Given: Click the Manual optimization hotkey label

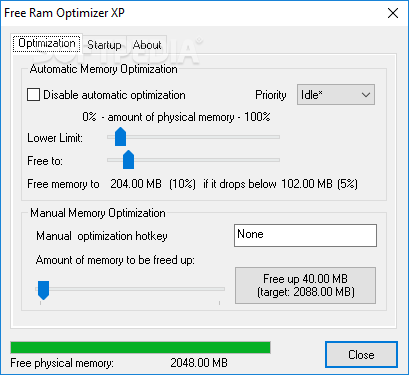Looking at the screenshot, I should [x=102, y=236].
